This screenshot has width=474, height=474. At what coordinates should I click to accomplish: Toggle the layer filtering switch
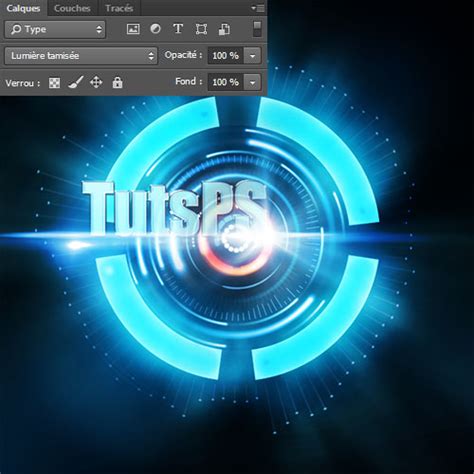(257, 29)
